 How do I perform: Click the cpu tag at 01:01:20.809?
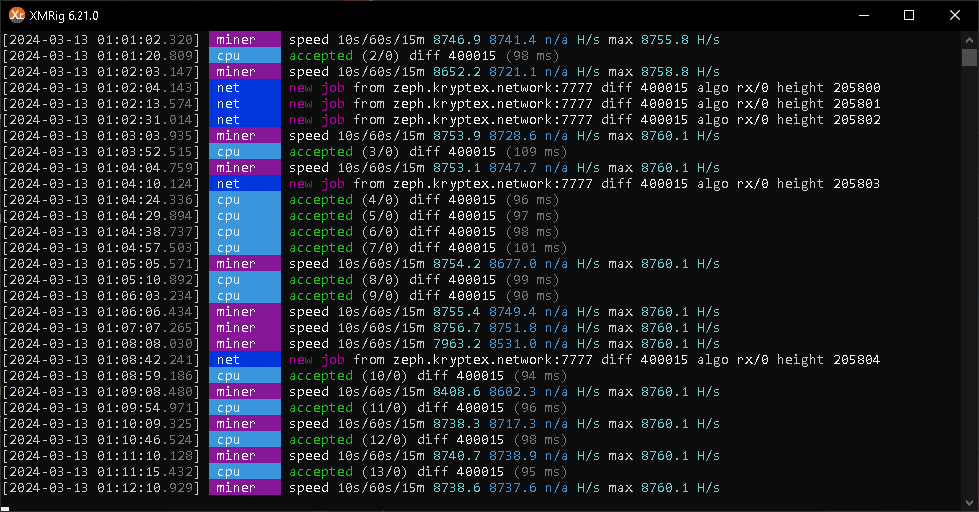tap(245, 56)
